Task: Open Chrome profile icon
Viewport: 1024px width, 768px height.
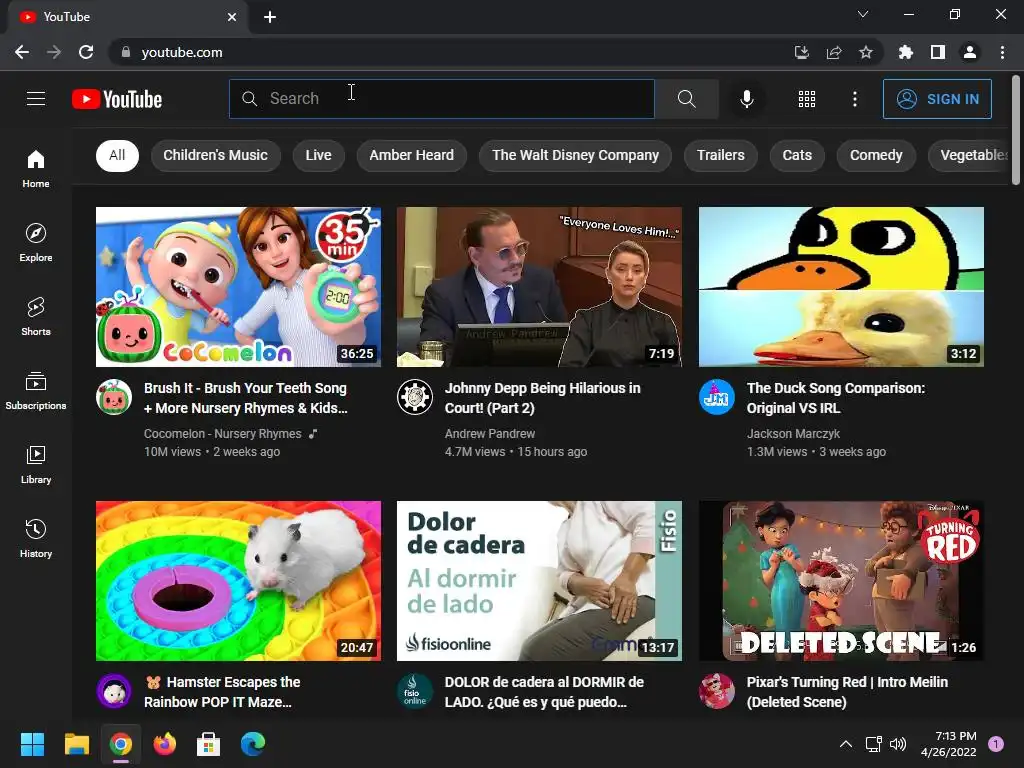Action: [x=970, y=52]
